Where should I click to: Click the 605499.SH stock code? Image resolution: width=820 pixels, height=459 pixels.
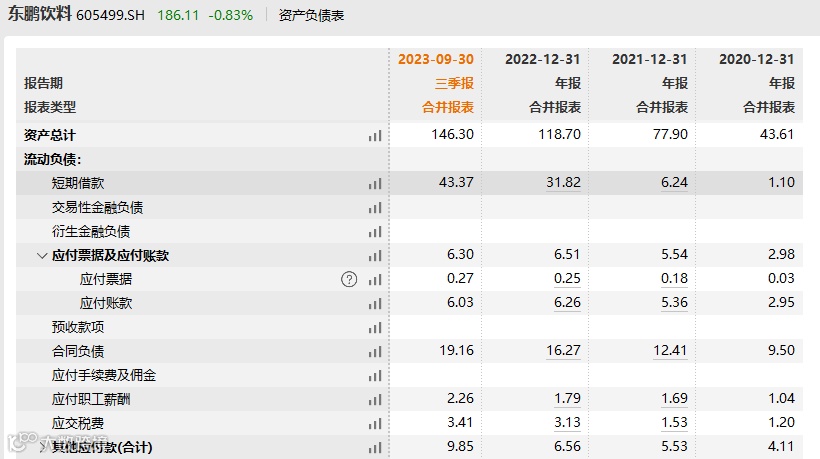pos(110,15)
